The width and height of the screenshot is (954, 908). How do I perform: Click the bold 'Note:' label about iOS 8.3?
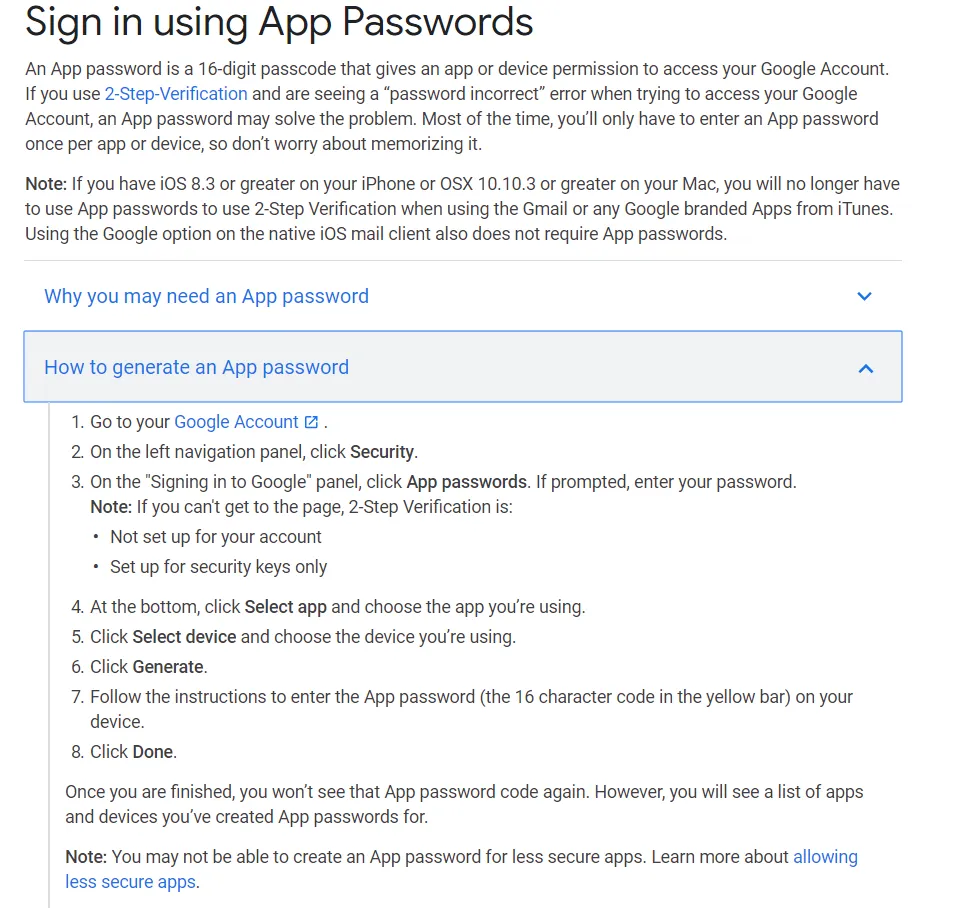[46, 184]
